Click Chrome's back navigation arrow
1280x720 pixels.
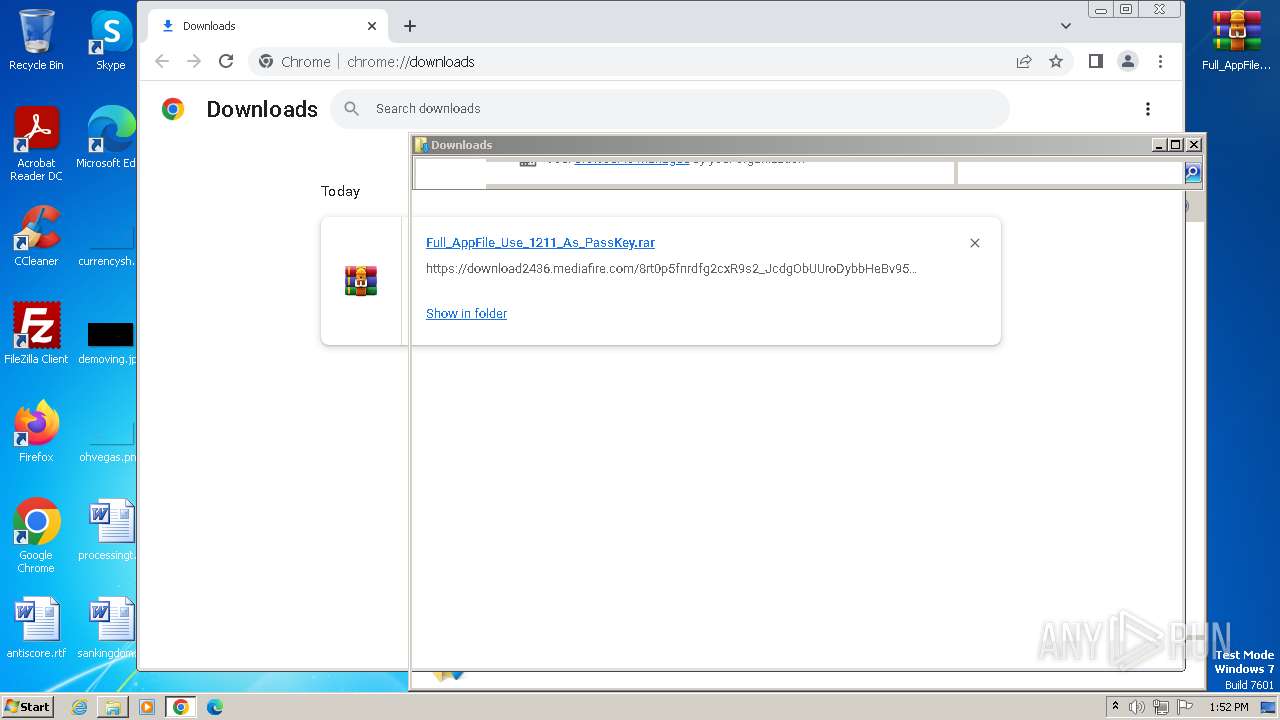[162, 61]
